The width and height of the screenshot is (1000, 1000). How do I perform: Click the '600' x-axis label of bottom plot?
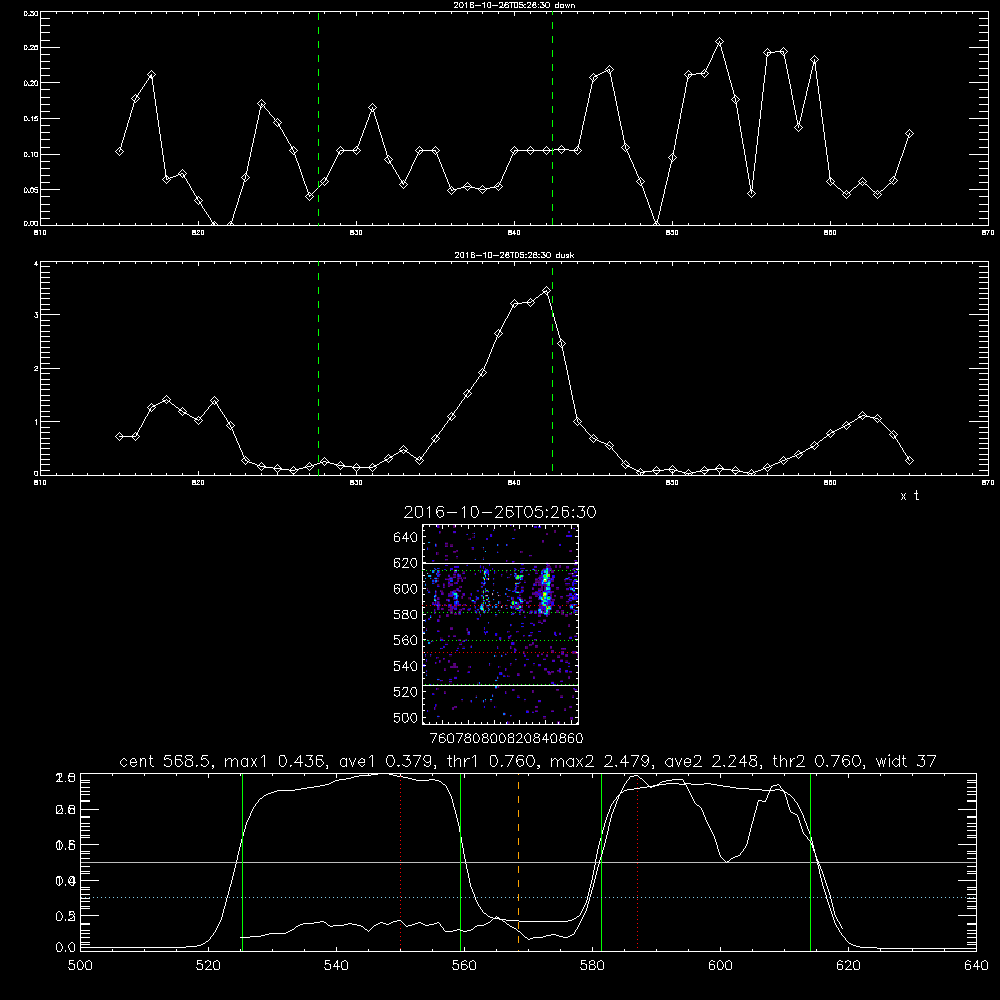coord(721,966)
